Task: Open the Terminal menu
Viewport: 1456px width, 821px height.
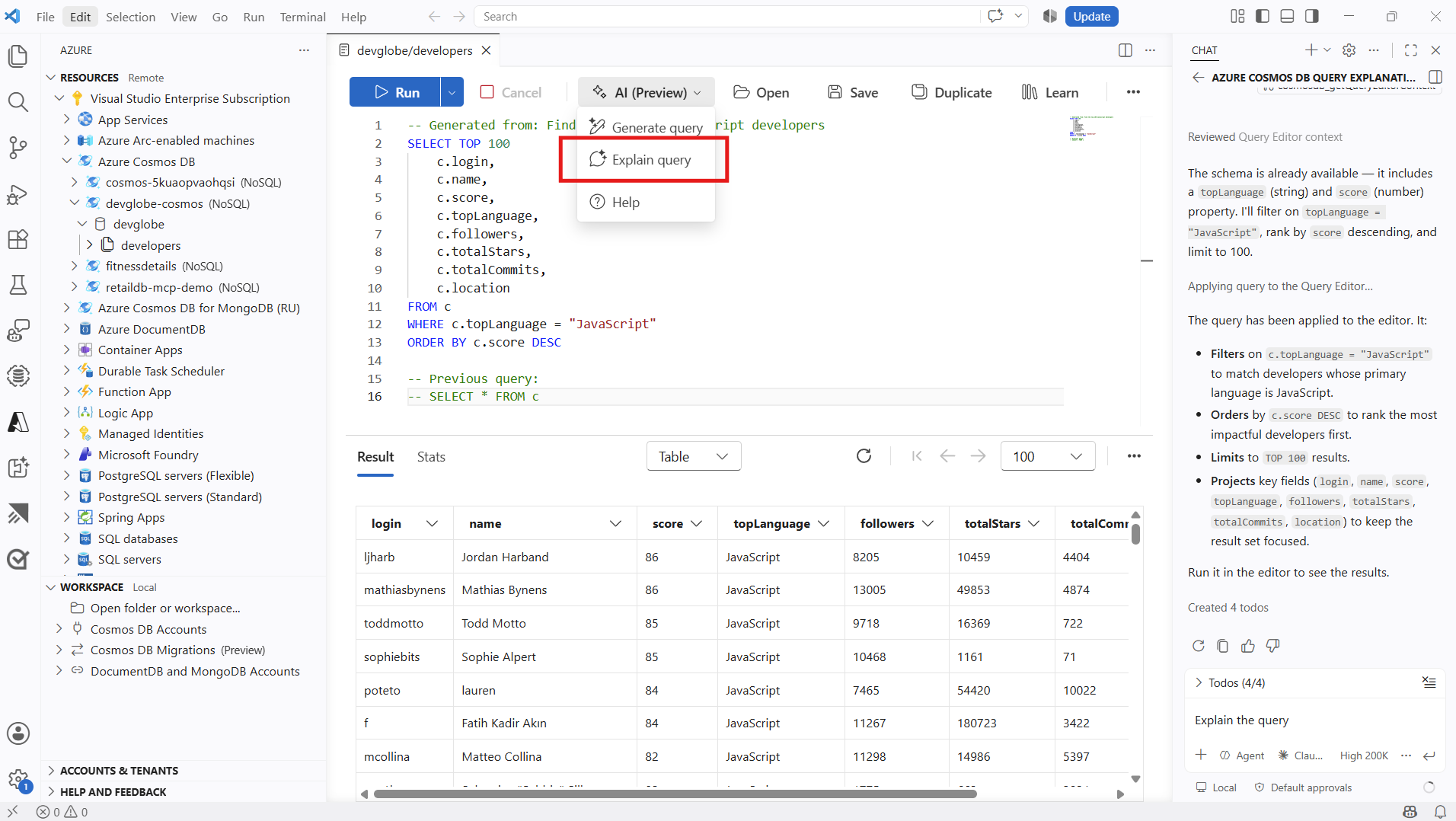Action: [x=302, y=17]
